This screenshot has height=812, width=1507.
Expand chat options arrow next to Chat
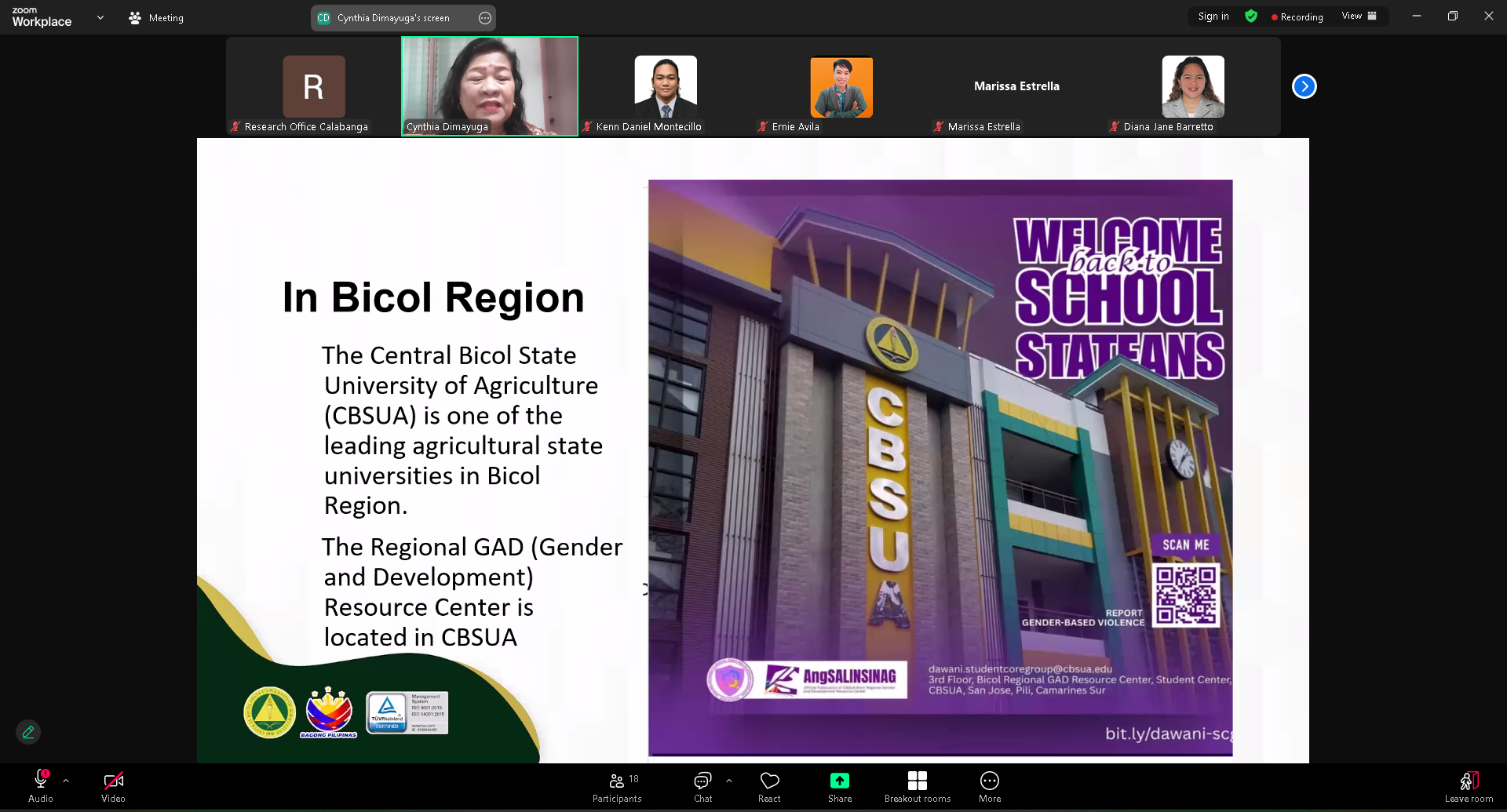(x=729, y=781)
